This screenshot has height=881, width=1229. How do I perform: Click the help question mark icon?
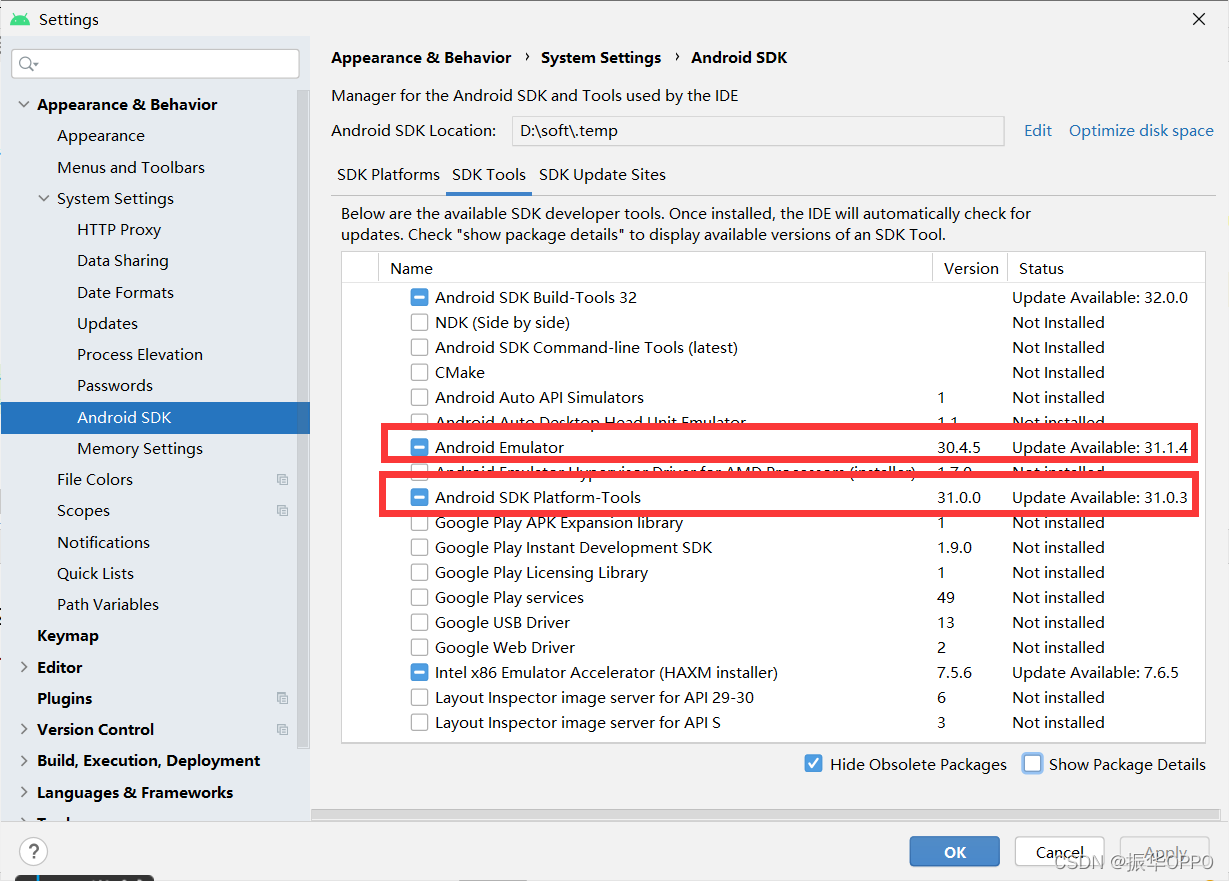(34, 852)
